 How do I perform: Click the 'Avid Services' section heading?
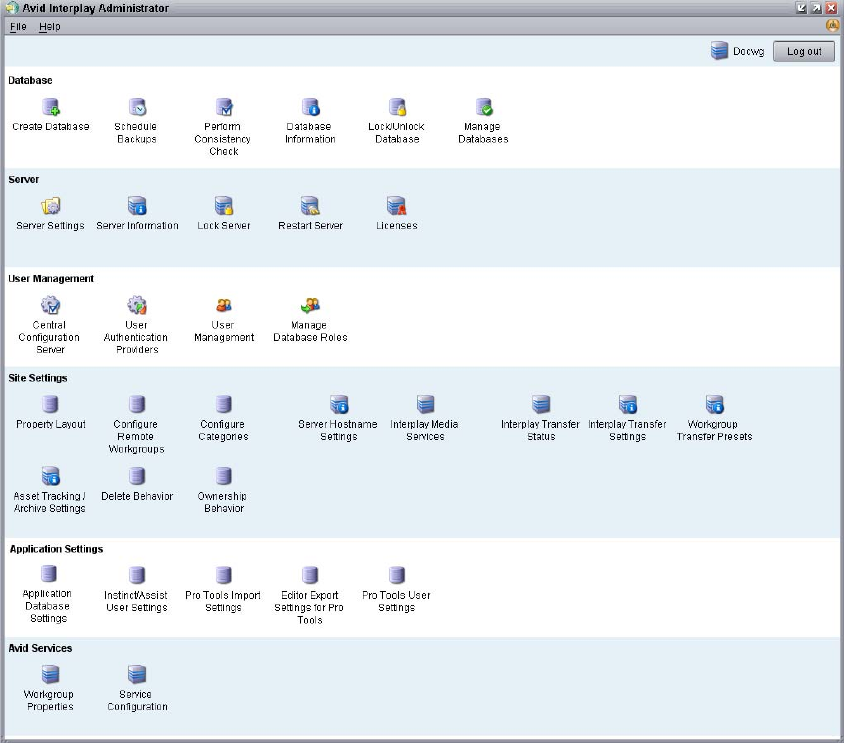40,648
